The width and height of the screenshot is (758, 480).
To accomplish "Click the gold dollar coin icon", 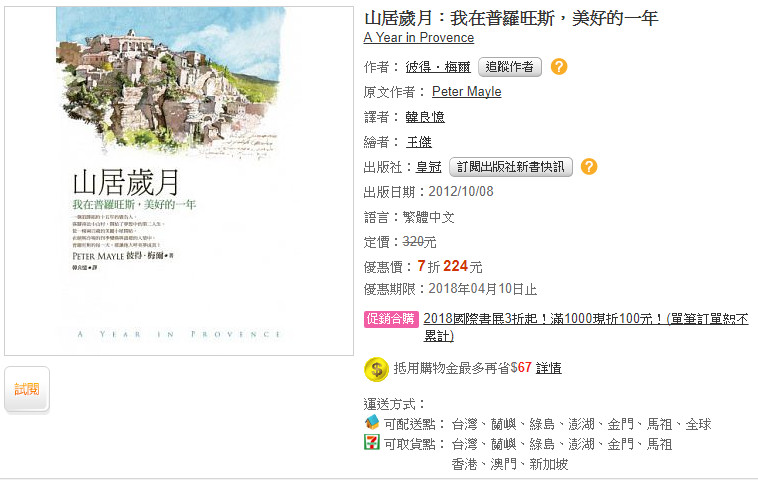I will tap(376, 369).
